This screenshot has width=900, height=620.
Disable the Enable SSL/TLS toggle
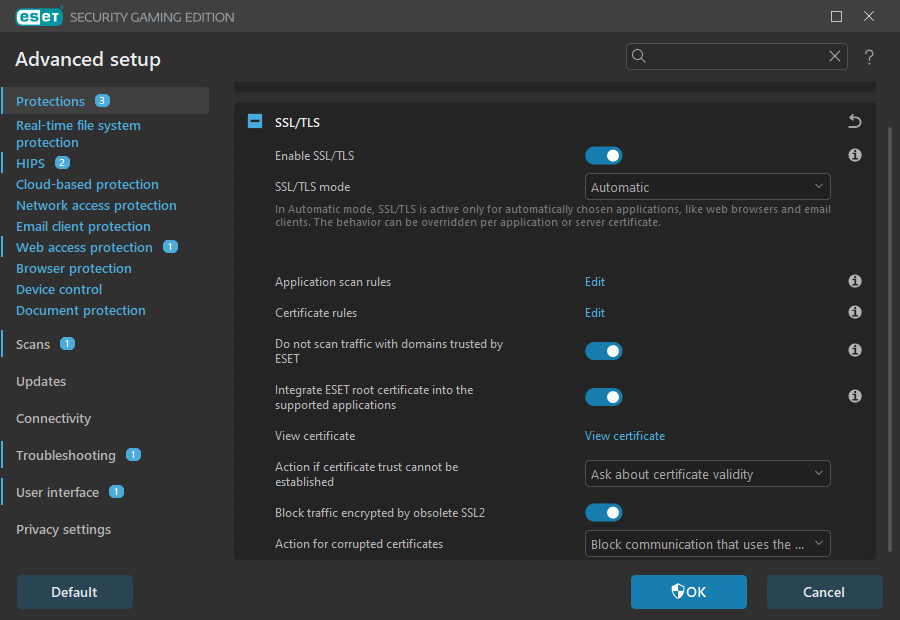click(x=603, y=156)
